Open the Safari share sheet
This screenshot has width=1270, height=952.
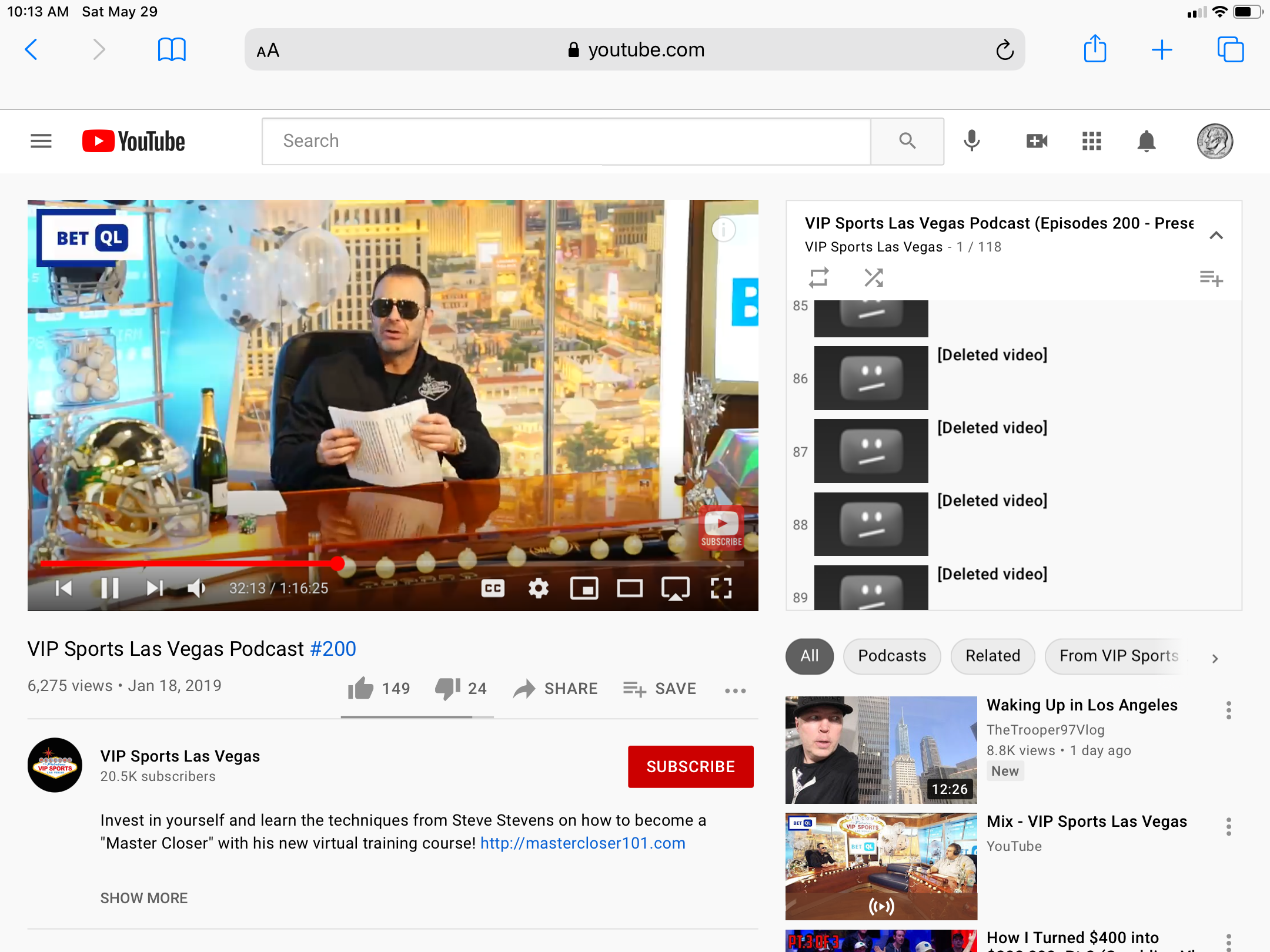tap(1095, 49)
